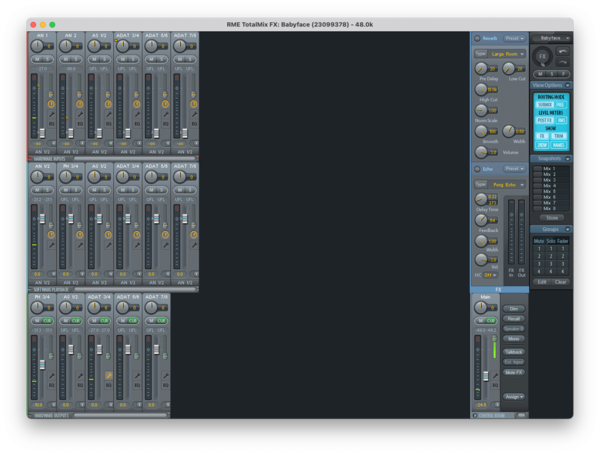This screenshot has width=600, height=454.
Task: Click the snapshot Store button
Action: pyautogui.click(x=552, y=218)
